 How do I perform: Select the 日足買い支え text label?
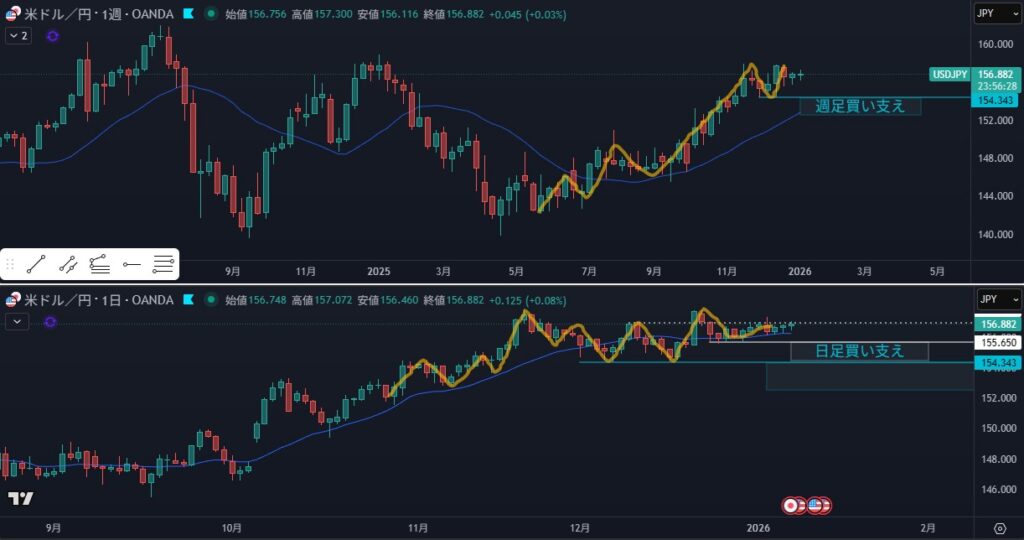pos(859,351)
